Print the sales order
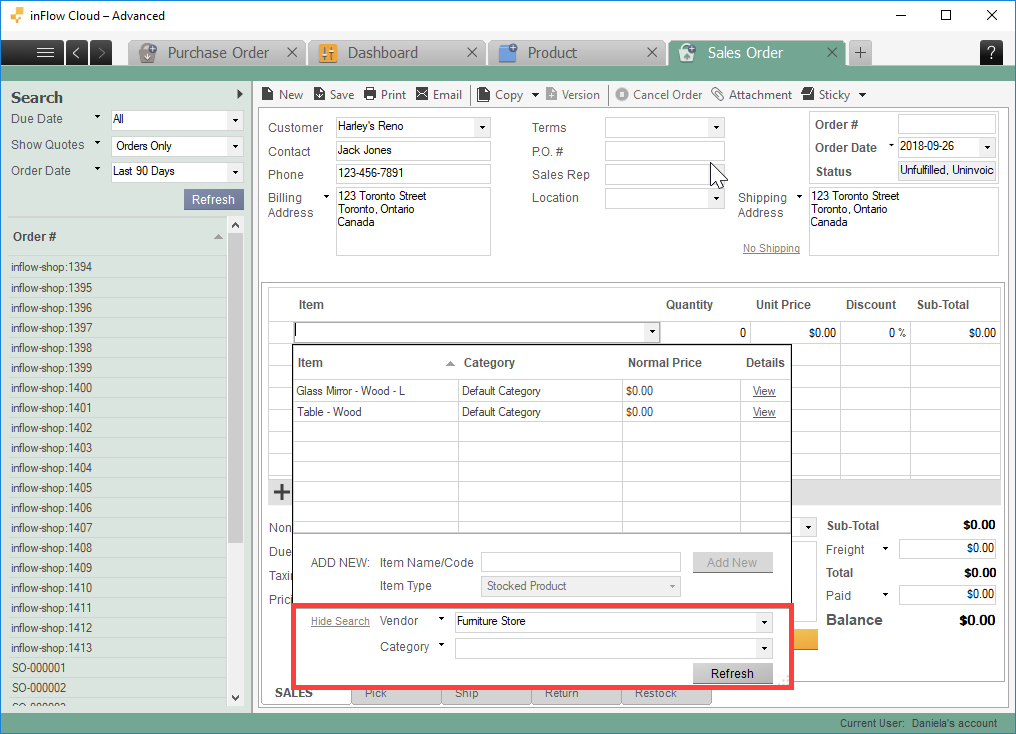Image resolution: width=1016 pixels, height=734 pixels. (x=384, y=94)
